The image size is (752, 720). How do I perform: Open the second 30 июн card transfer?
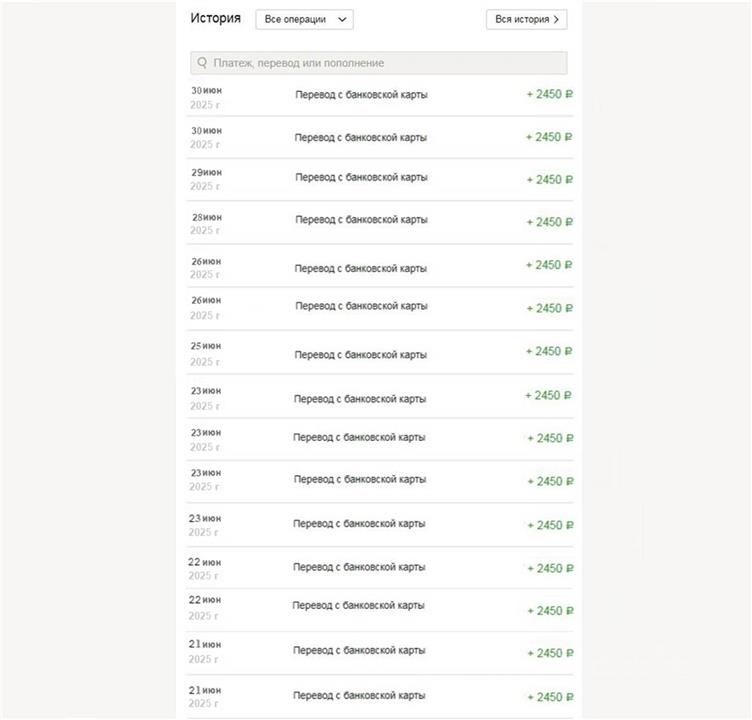point(361,137)
